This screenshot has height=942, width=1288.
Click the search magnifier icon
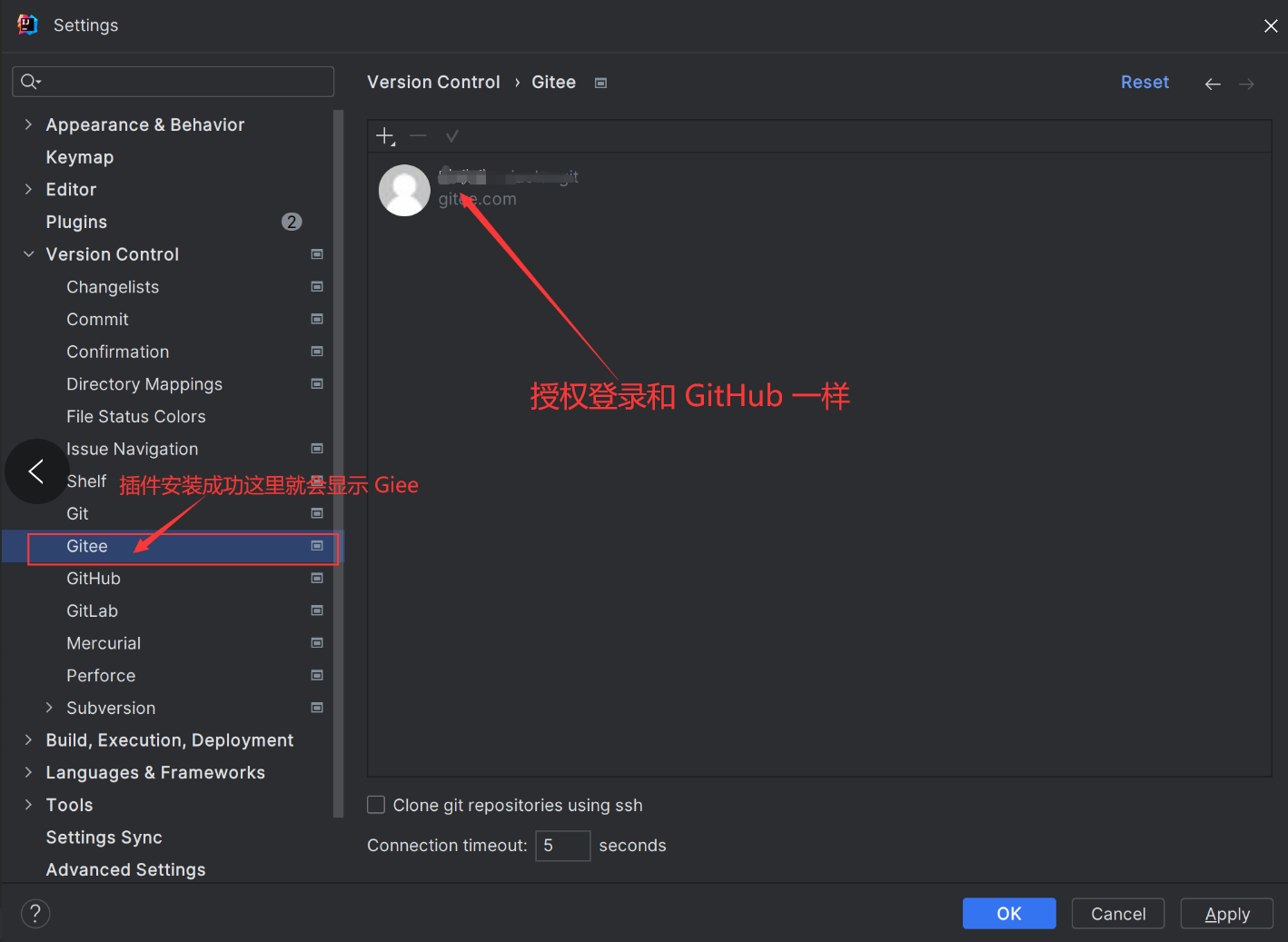(x=30, y=82)
